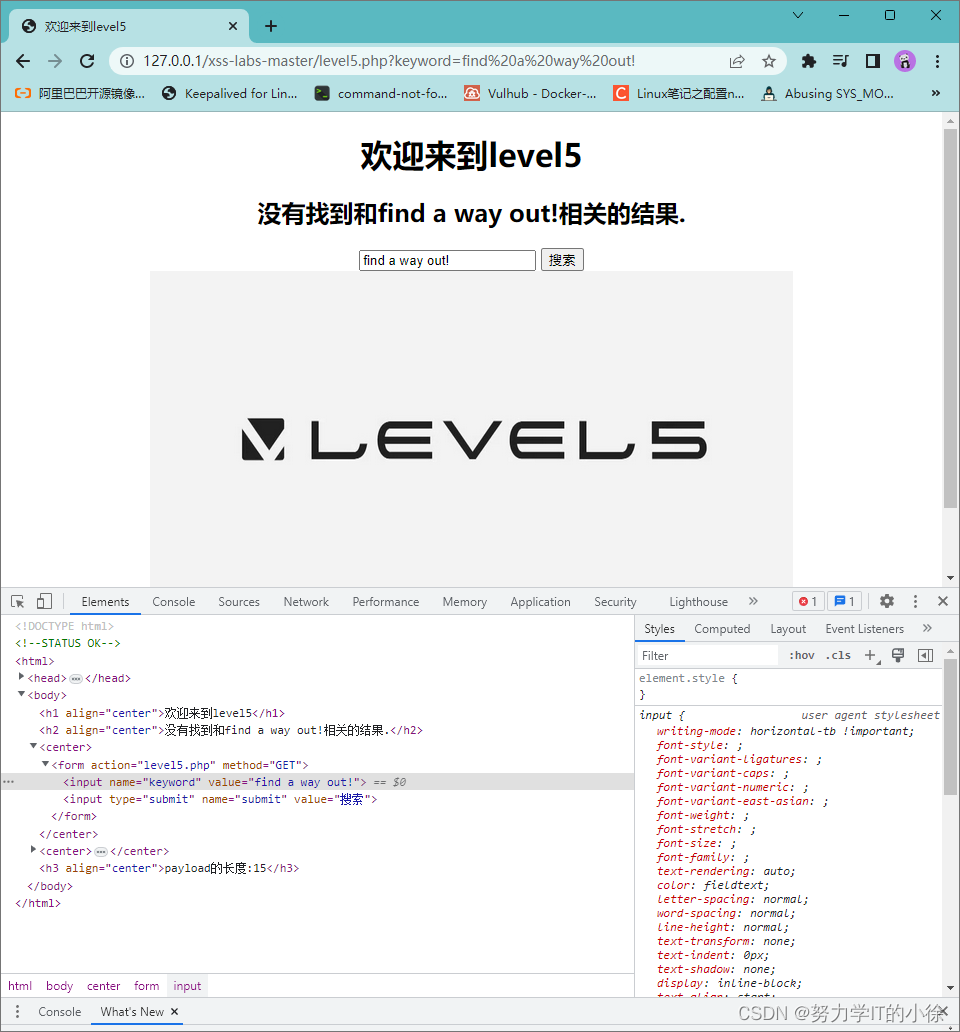Screen dimensions: 960x1032
Task: Click the keyword search input field
Action: tap(447, 260)
